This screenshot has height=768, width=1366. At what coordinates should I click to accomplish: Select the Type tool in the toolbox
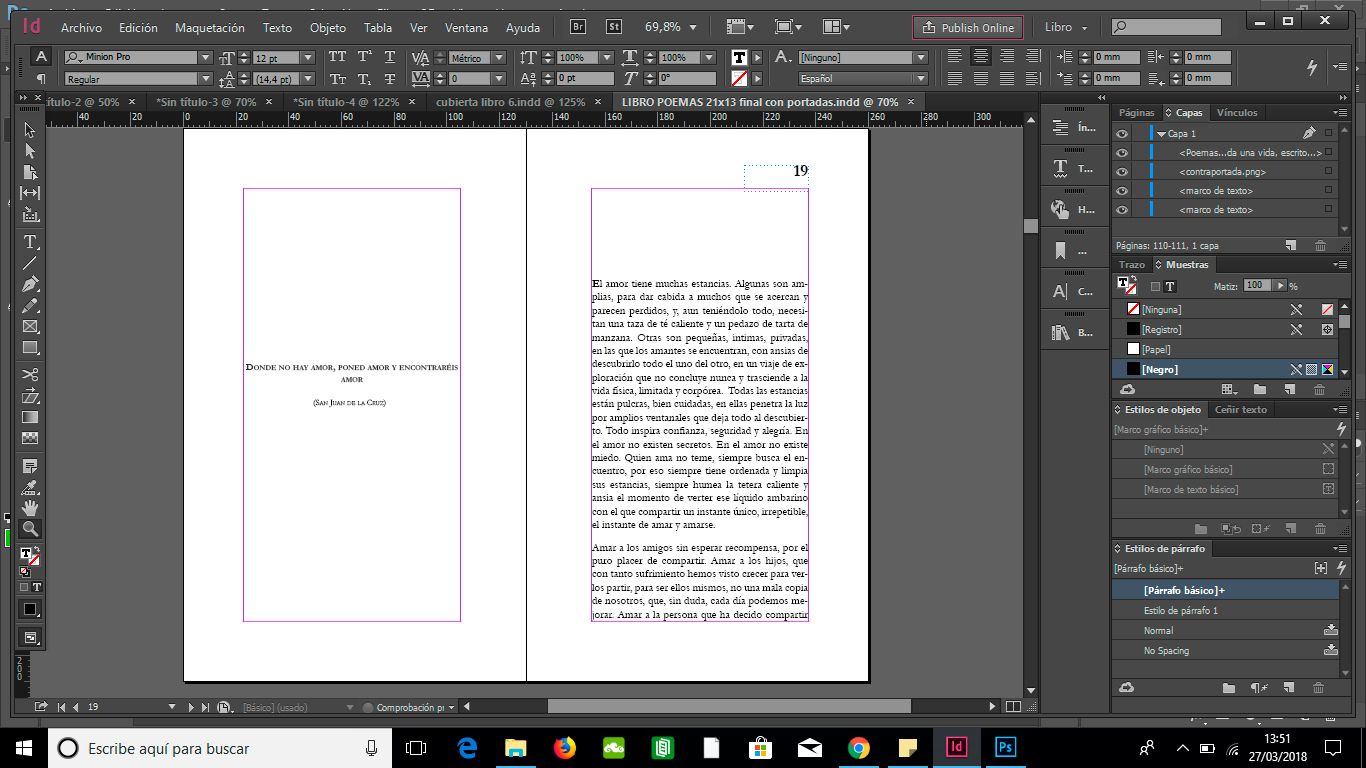click(x=30, y=242)
